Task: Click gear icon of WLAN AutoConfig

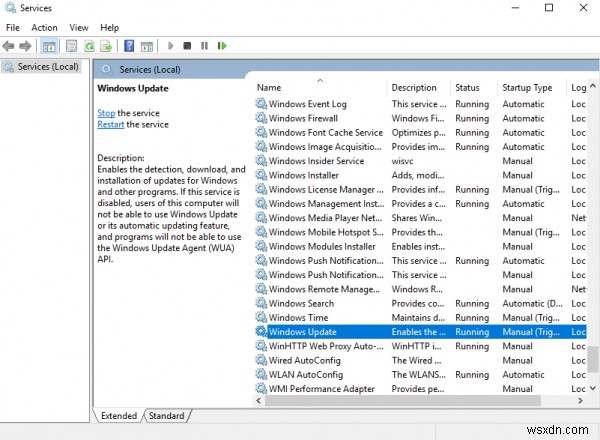Action: (261, 374)
